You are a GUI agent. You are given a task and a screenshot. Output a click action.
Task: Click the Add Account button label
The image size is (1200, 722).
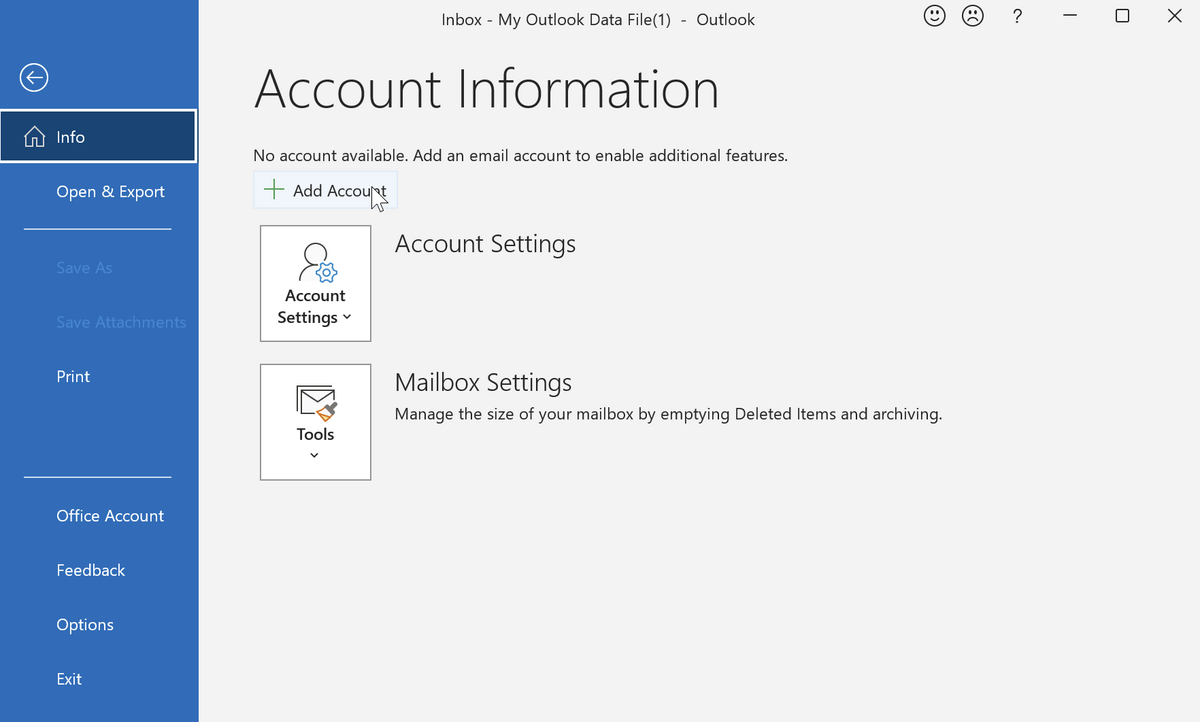click(x=340, y=190)
